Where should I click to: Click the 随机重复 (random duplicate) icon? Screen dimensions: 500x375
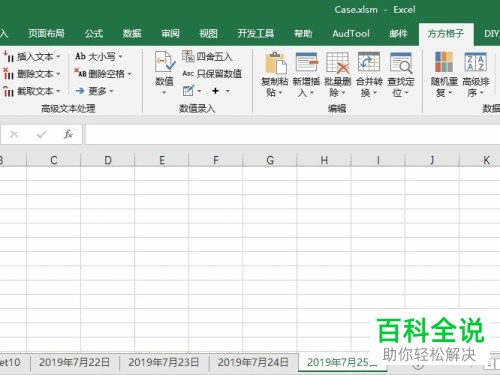point(444,62)
